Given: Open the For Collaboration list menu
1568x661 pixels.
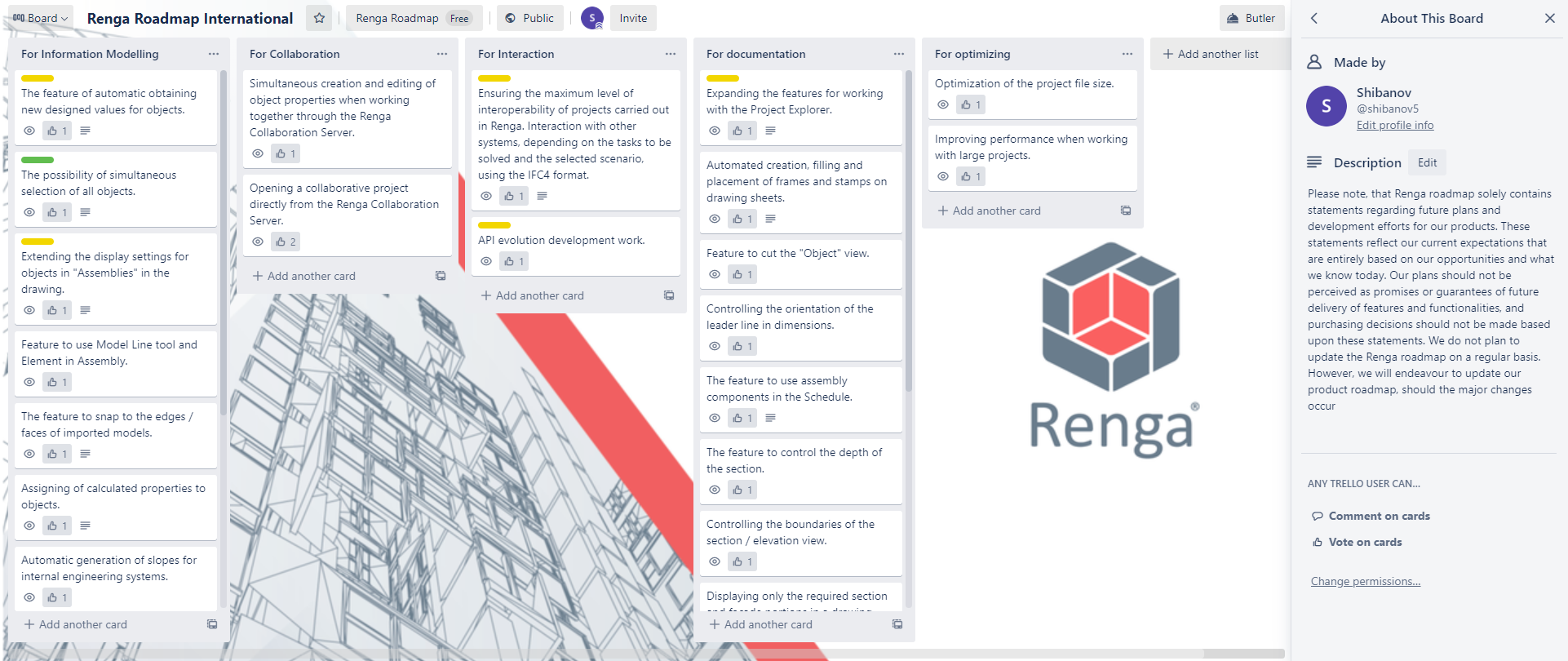Looking at the screenshot, I should click(x=442, y=54).
